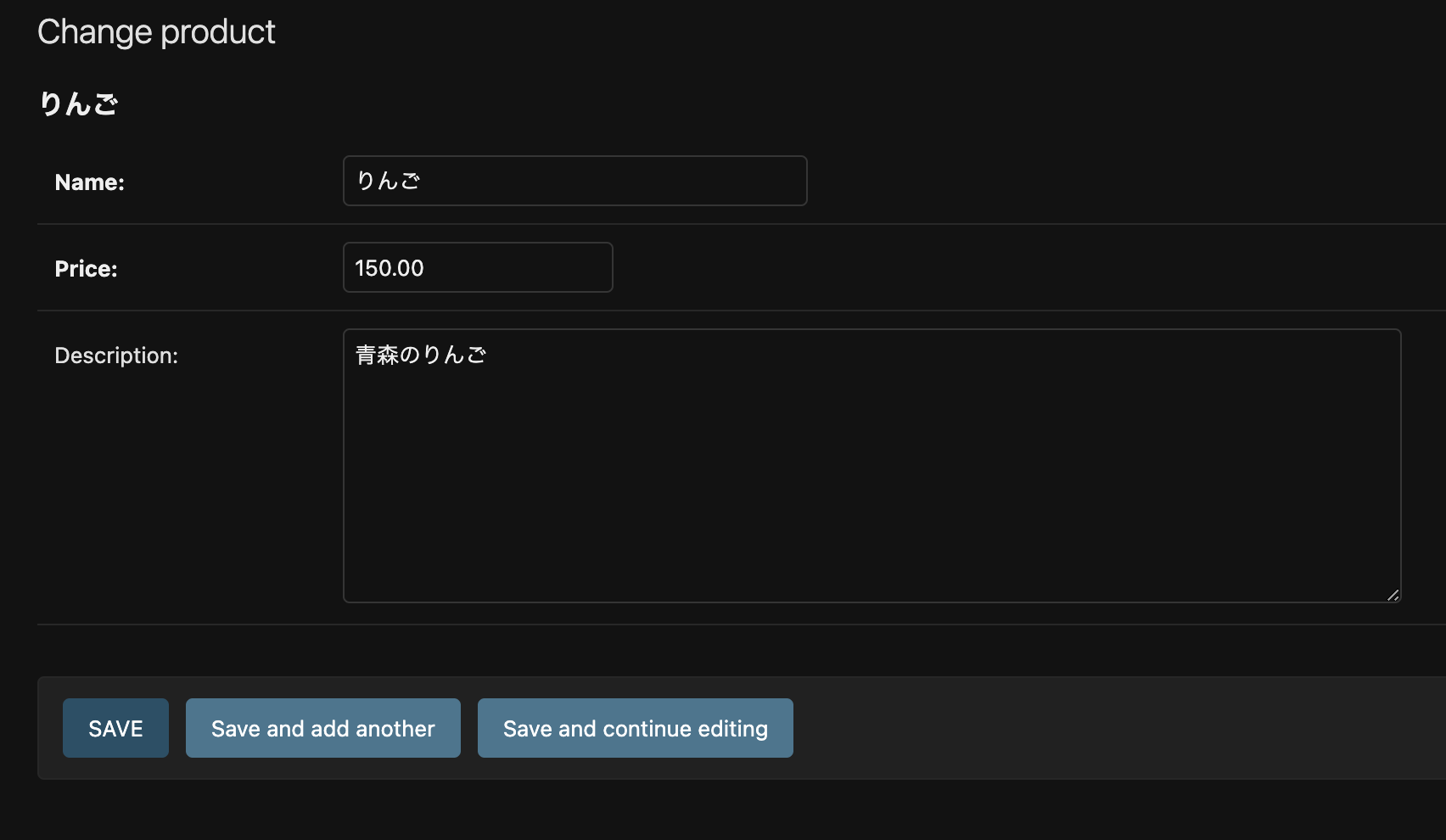The width and height of the screenshot is (1446, 840).
Task: Click the りんご object title heading
Action: pyautogui.click(x=78, y=104)
